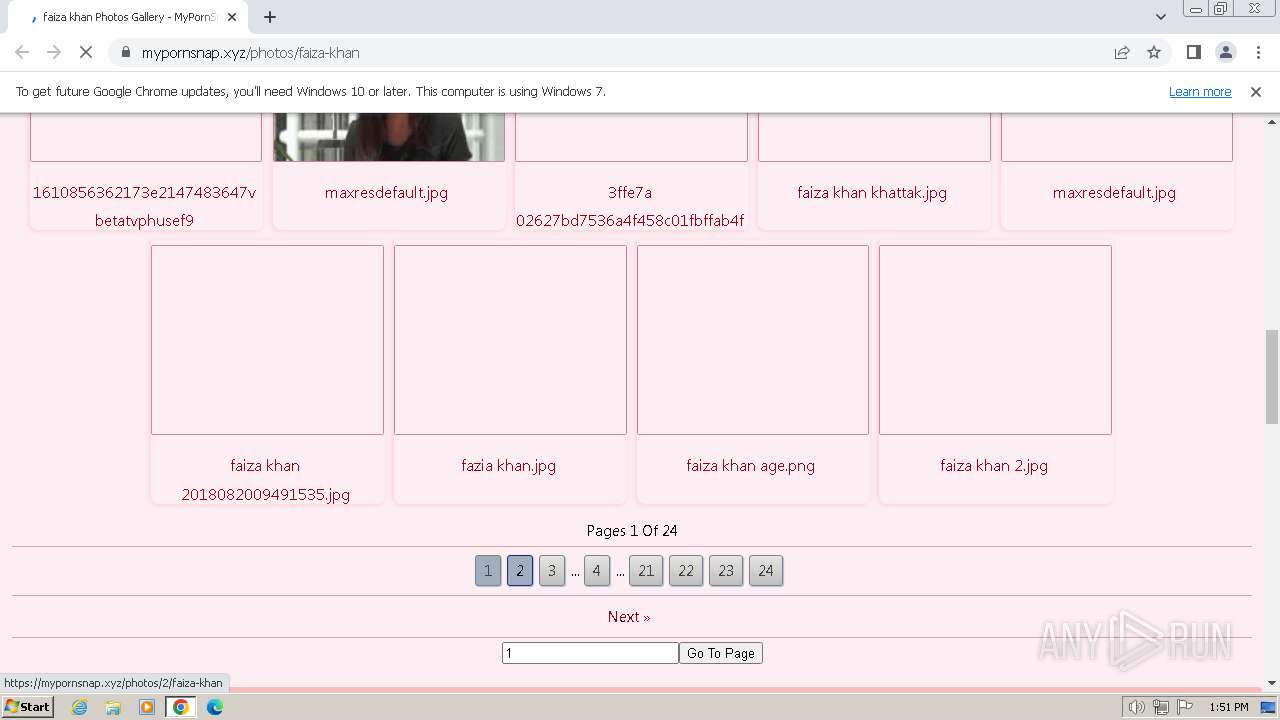Open the faiza khan khattak.jpg link
Viewport: 1280px width, 720px height.
click(872, 193)
